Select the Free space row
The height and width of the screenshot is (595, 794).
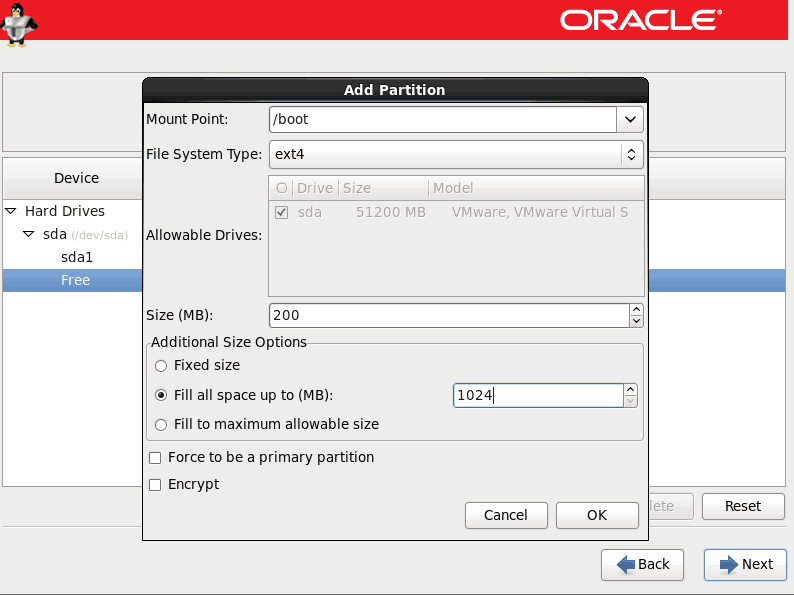point(72,280)
